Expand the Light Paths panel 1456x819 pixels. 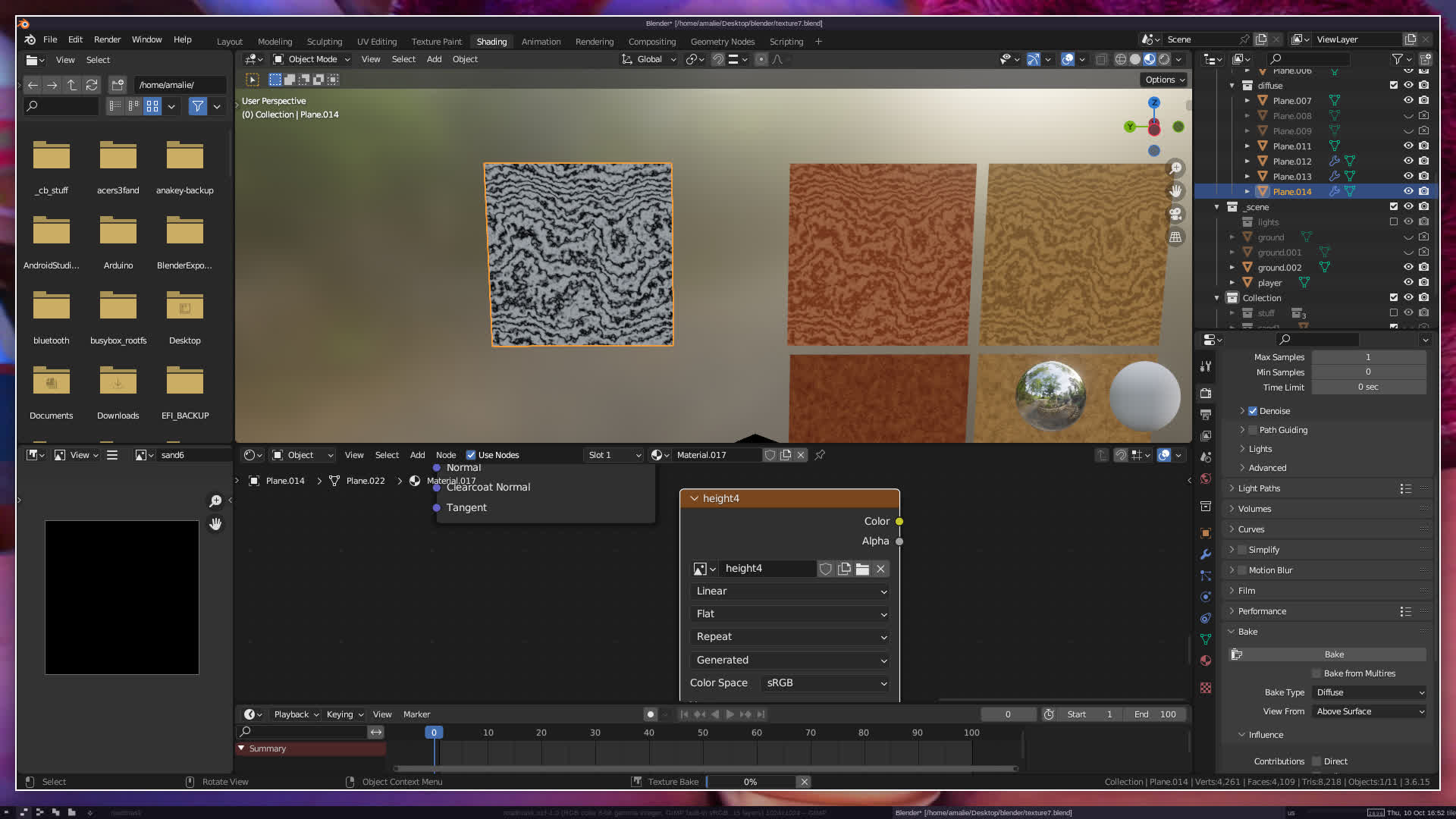1259,488
